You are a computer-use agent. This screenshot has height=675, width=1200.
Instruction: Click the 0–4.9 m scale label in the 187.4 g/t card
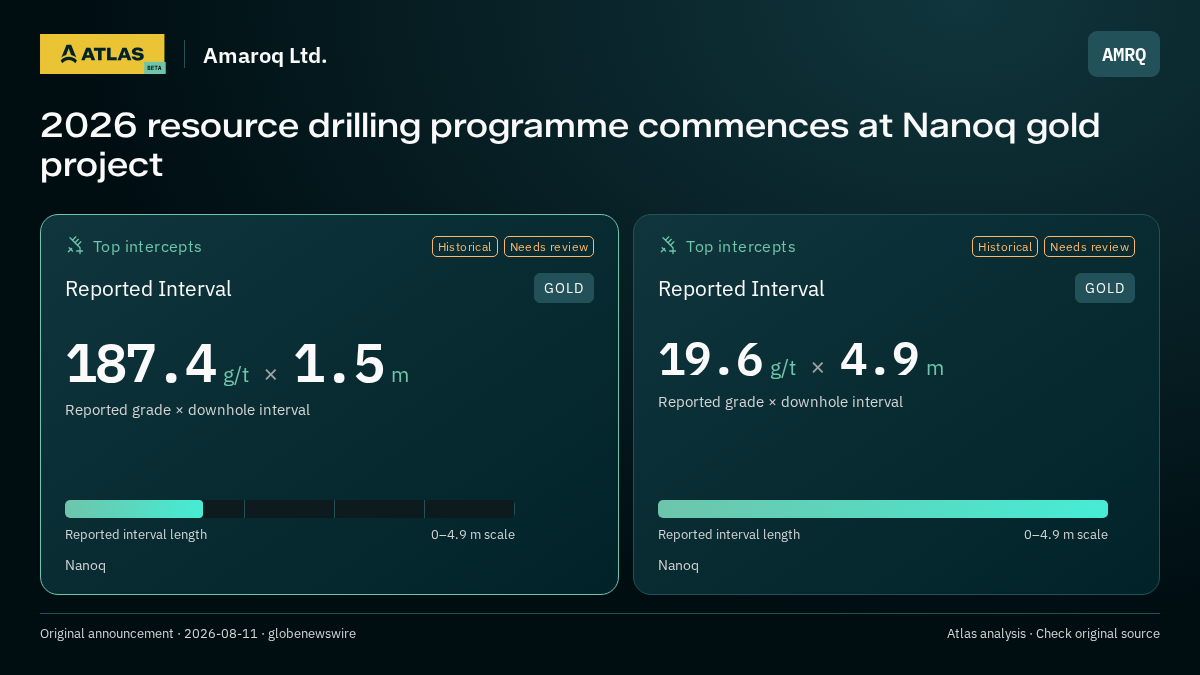tap(473, 535)
